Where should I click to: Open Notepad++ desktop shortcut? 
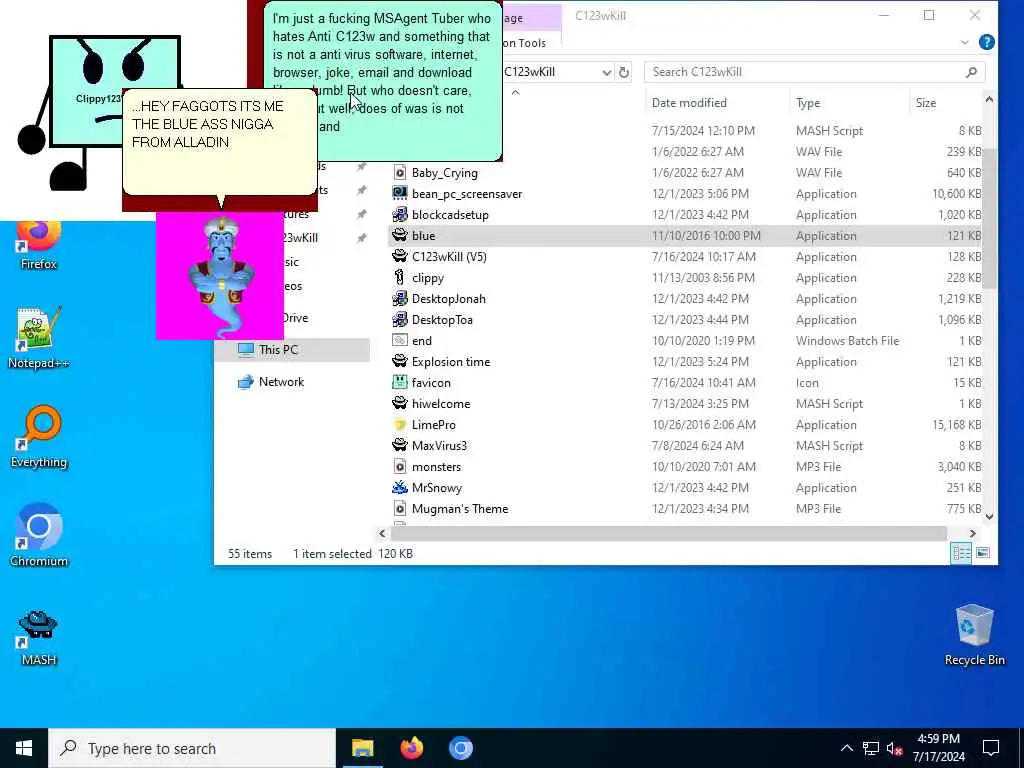(x=39, y=338)
